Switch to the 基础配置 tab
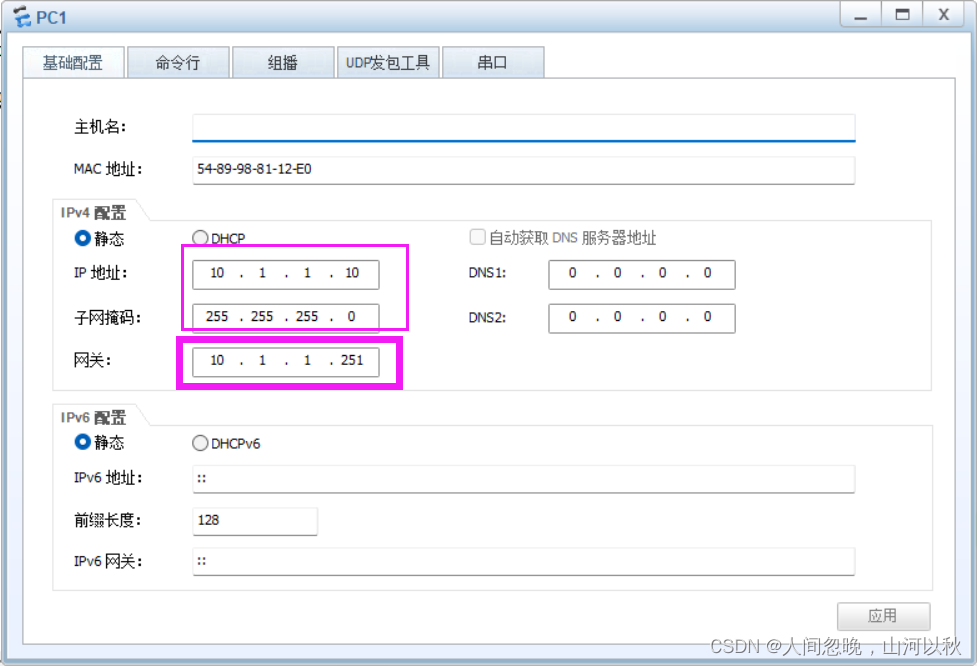 click(x=73, y=62)
